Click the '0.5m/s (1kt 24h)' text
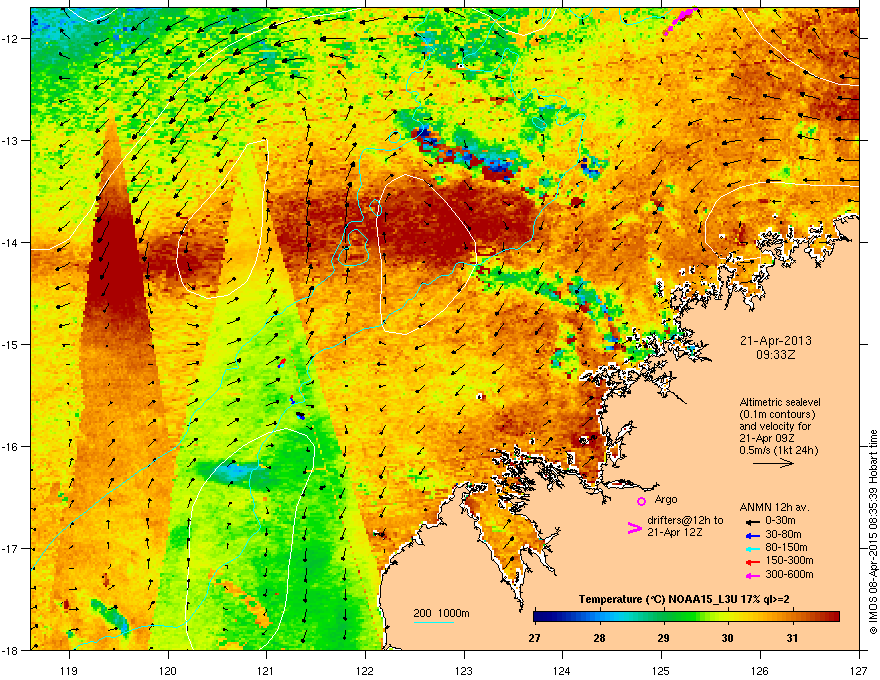 (x=778, y=450)
